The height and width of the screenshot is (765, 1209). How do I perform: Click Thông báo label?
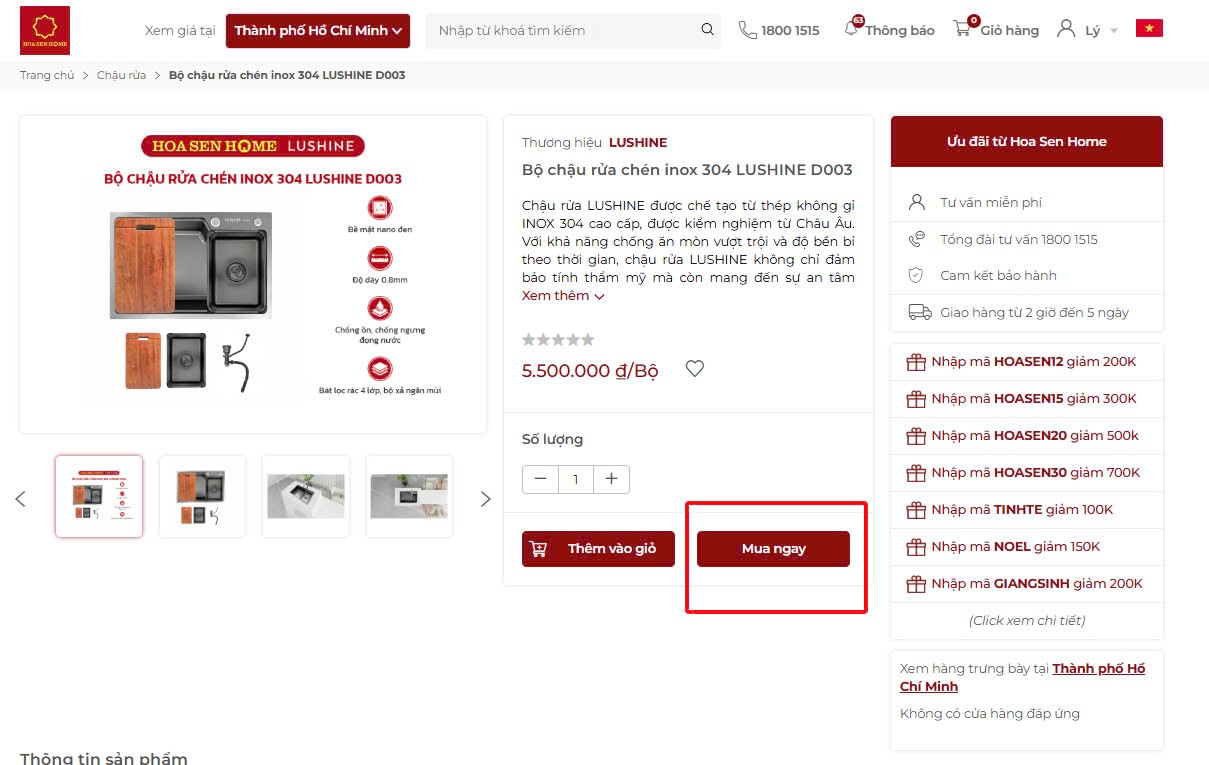tap(900, 31)
